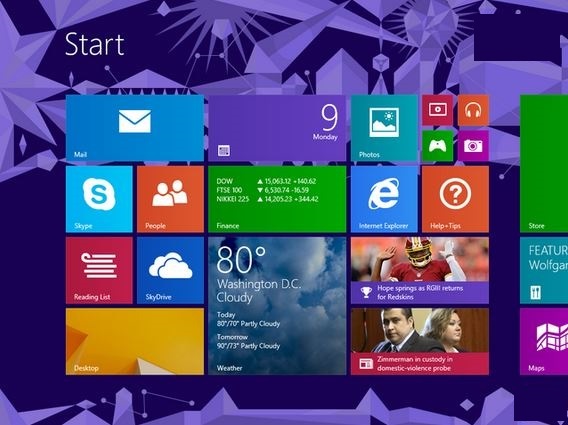This screenshot has height=425, width=568.
Task: Open the red Video tile
Action: point(437,110)
